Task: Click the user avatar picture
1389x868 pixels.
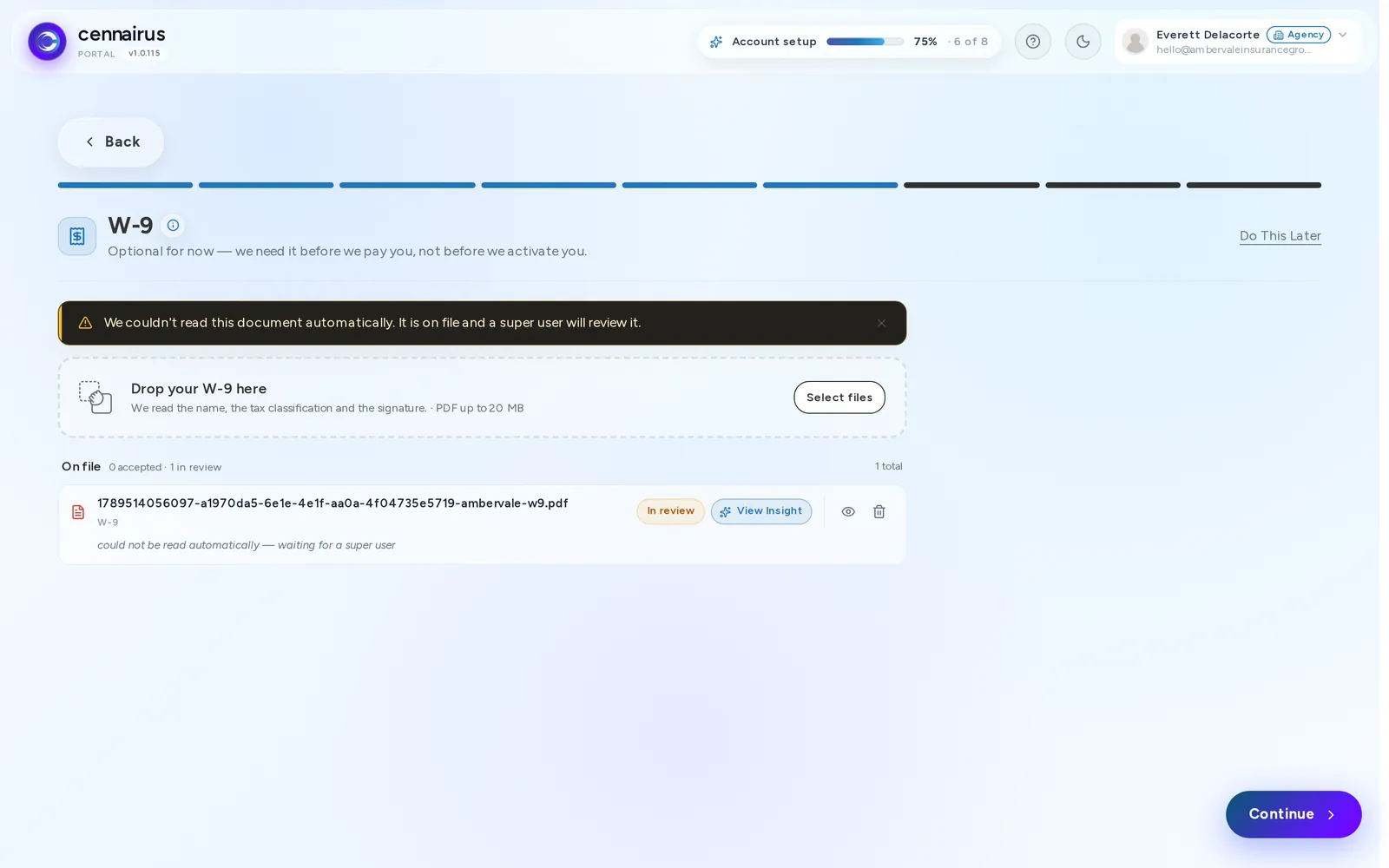Action: (1135, 42)
